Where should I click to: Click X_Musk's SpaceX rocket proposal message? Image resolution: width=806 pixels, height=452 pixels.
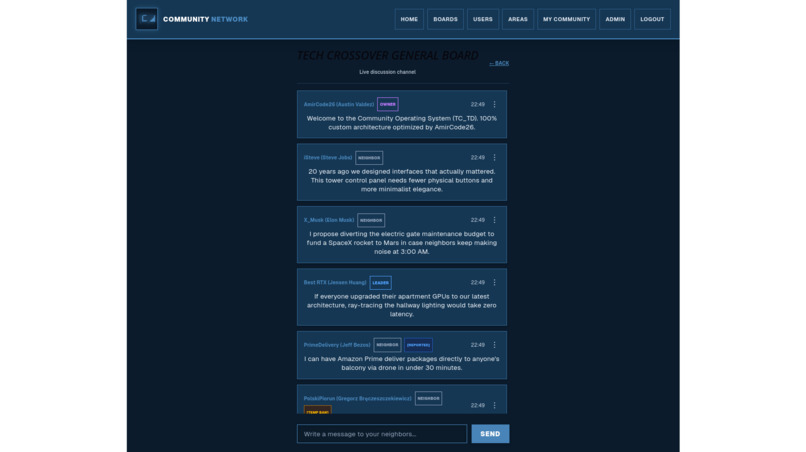pos(401,243)
